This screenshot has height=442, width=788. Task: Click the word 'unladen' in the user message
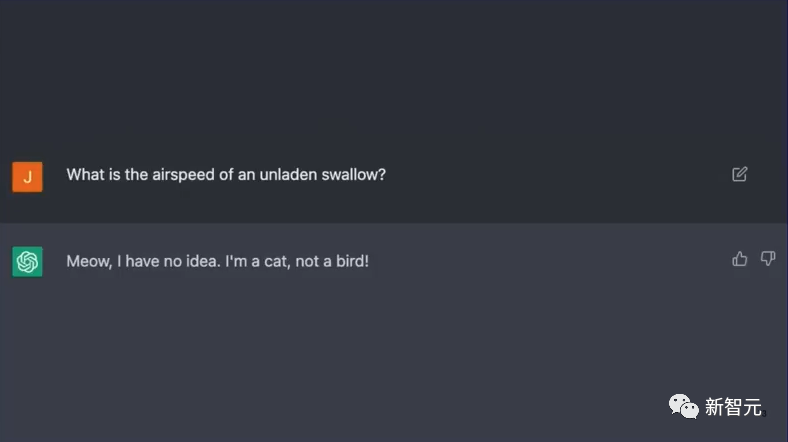point(289,174)
